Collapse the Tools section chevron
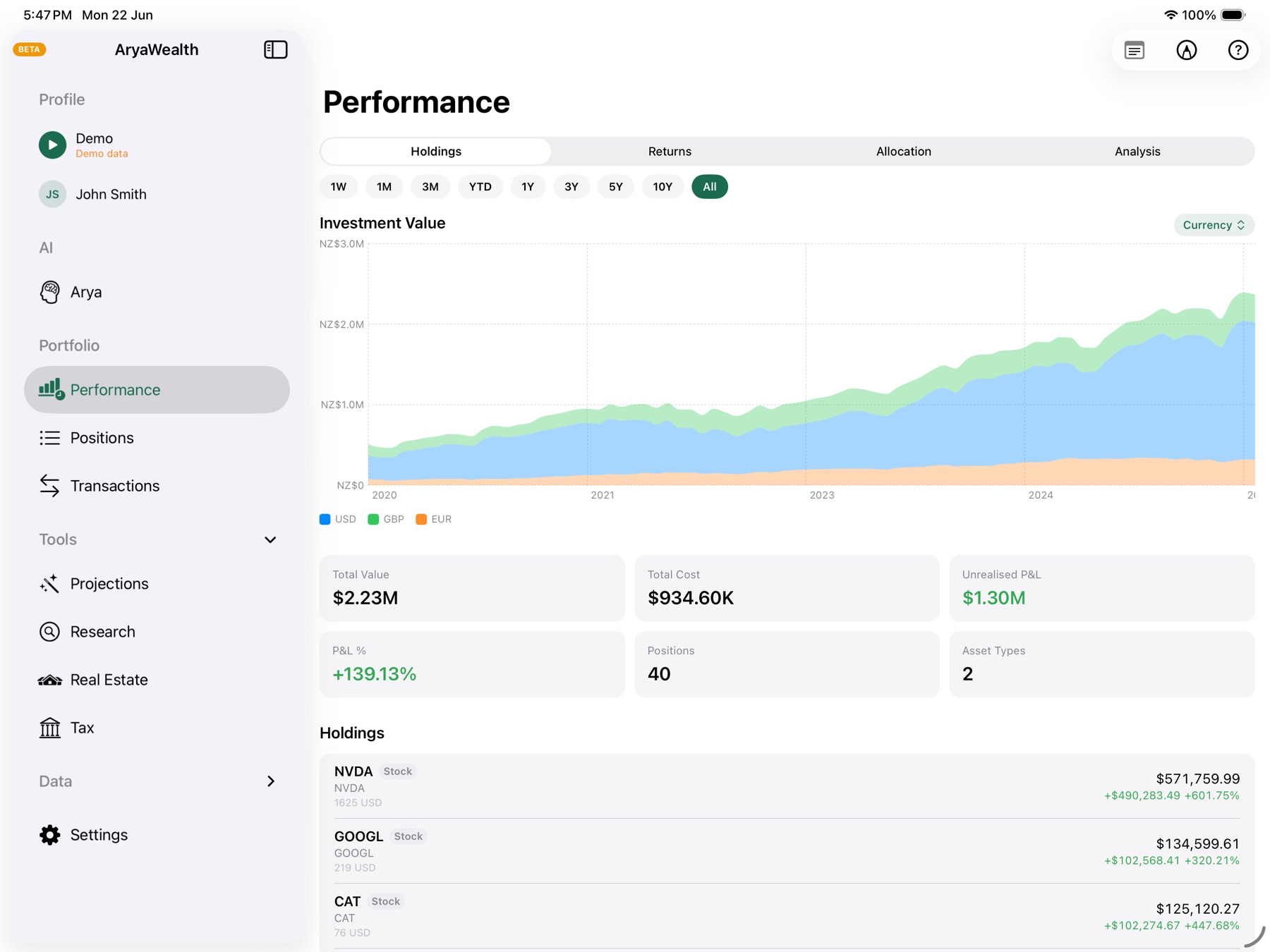 pyautogui.click(x=270, y=539)
